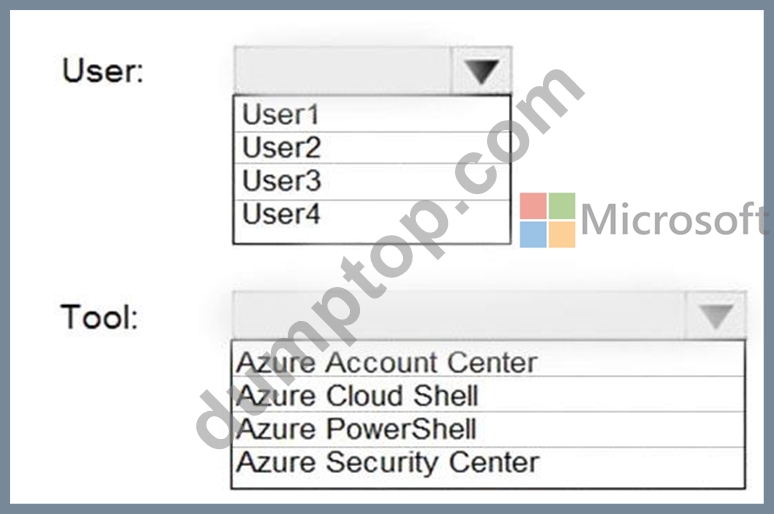Select User4 option

coord(372,215)
